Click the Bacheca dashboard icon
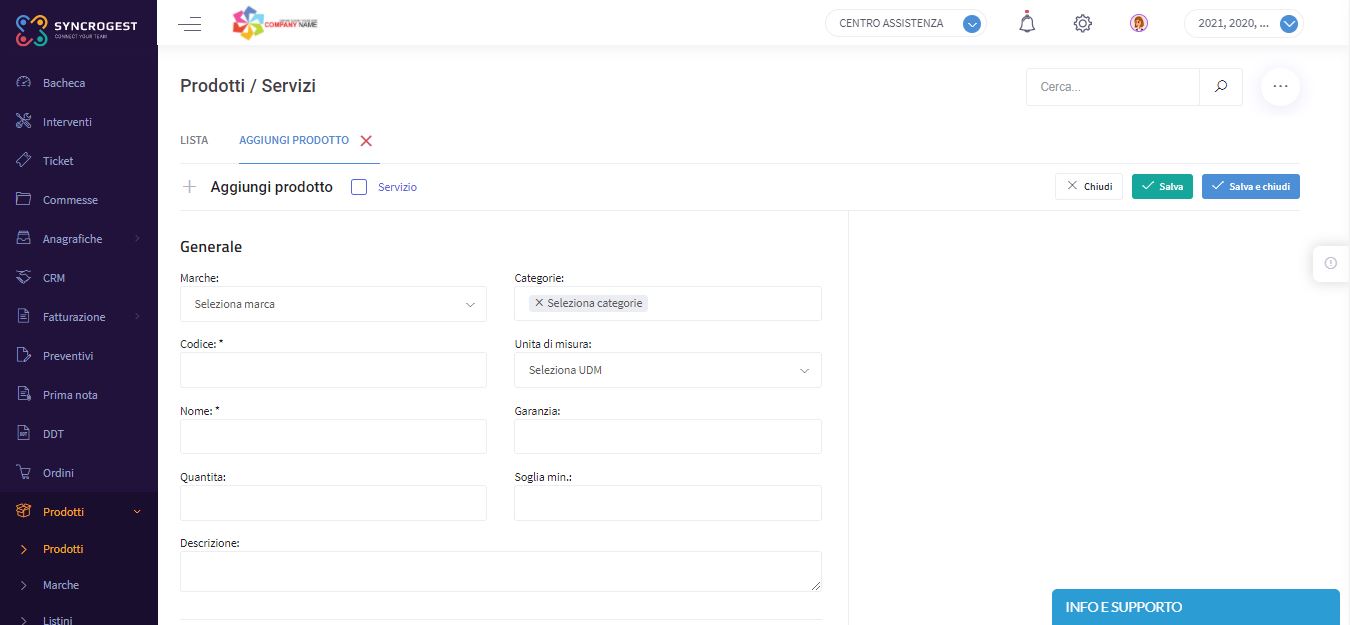Viewport: 1350px width, 625px height. (x=24, y=83)
